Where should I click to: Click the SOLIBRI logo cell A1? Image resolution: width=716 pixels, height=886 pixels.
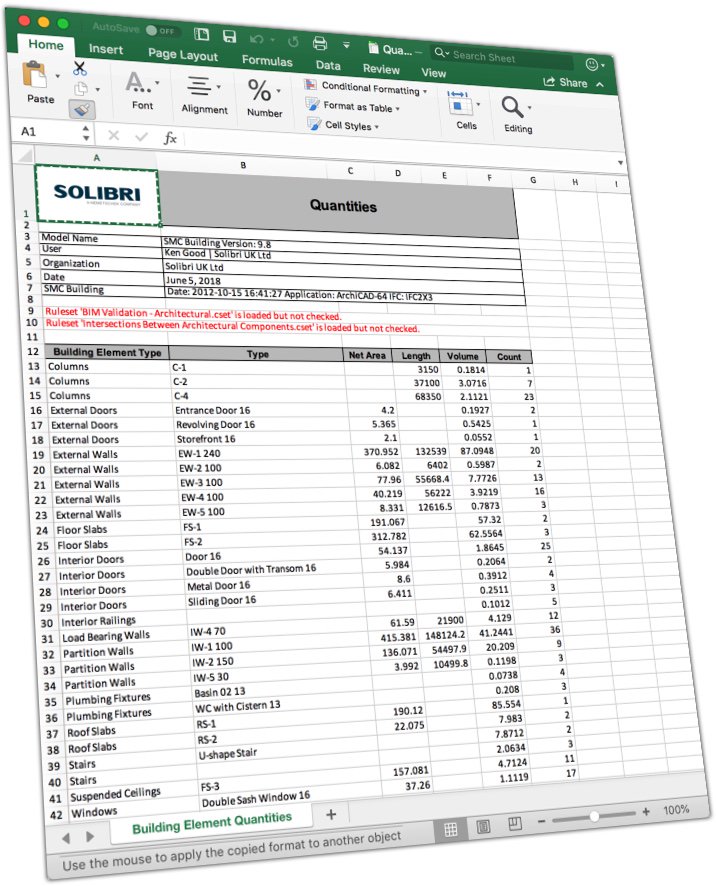pos(97,194)
